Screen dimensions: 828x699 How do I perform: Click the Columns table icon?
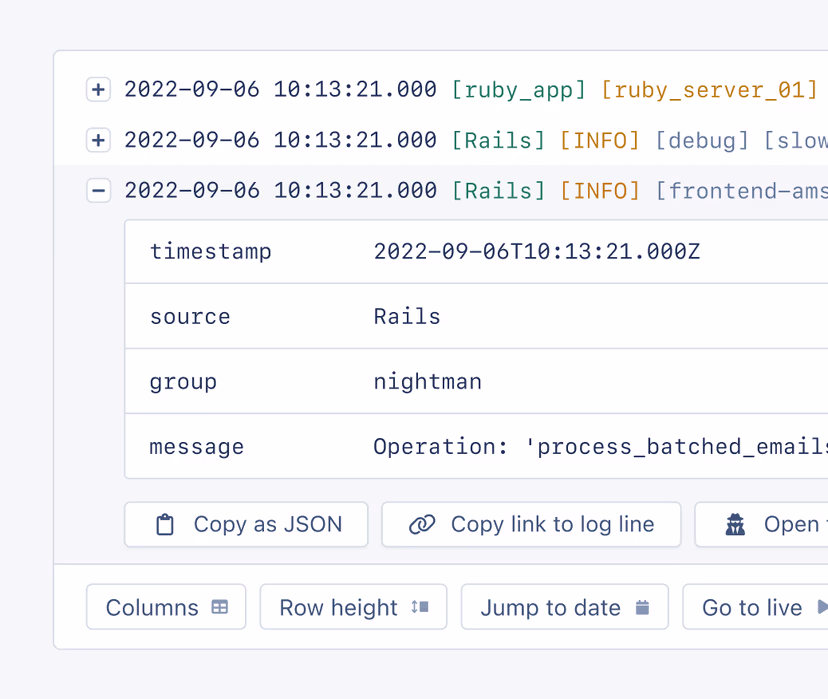point(220,607)
